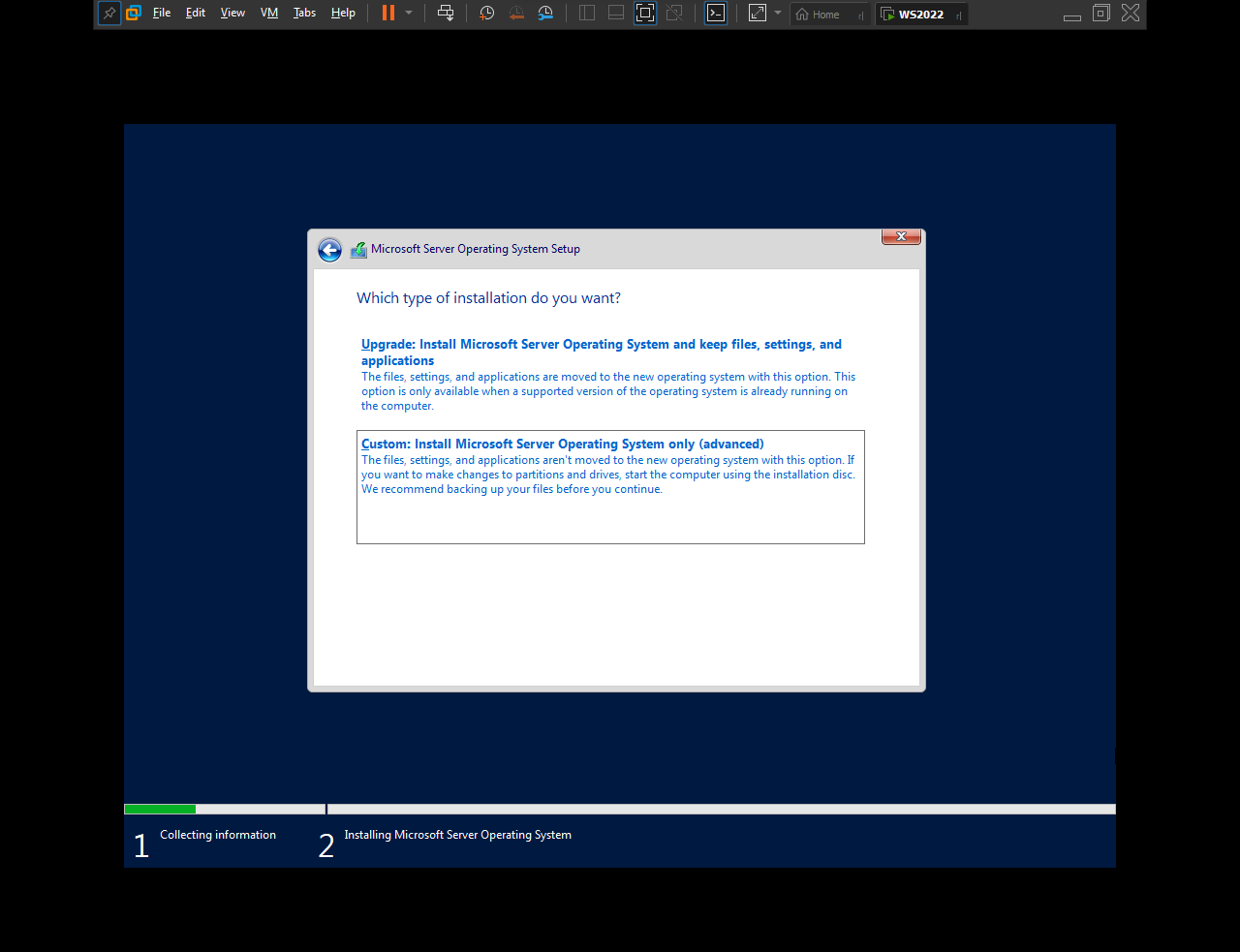The width and height of the screenshot is (1240, 952).
Task: Choose the Upgrade installation option
Action: (x=609, y=375)
